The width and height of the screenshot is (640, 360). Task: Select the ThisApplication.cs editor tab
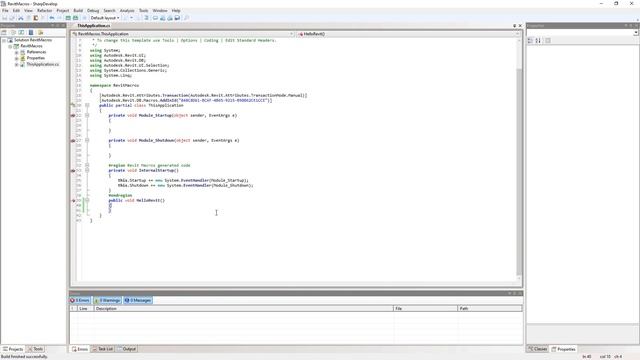pyautogui.click(x=93, y=26)
